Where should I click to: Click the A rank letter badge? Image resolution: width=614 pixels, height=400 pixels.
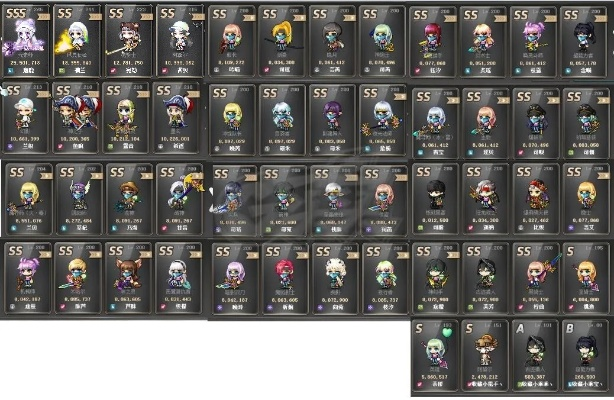[520, 328]
